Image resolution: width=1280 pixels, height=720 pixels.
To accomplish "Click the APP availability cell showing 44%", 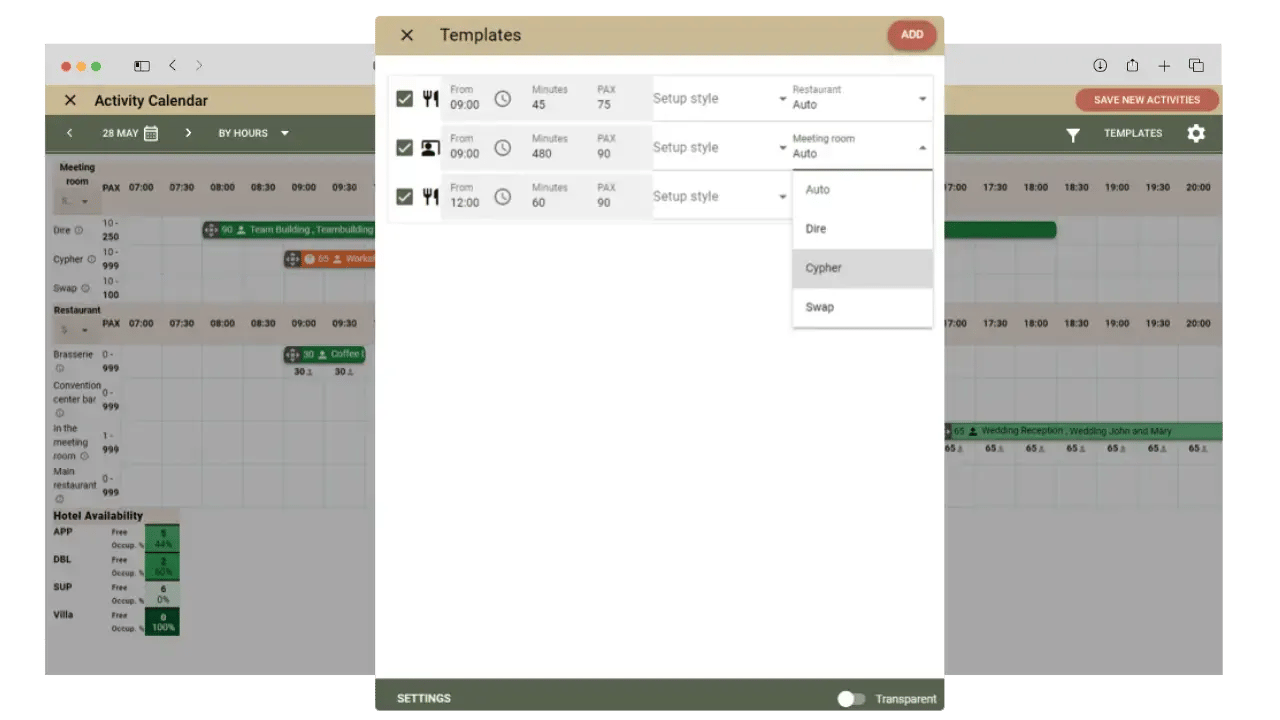I will pyautogui.click(x=162, y=538).
